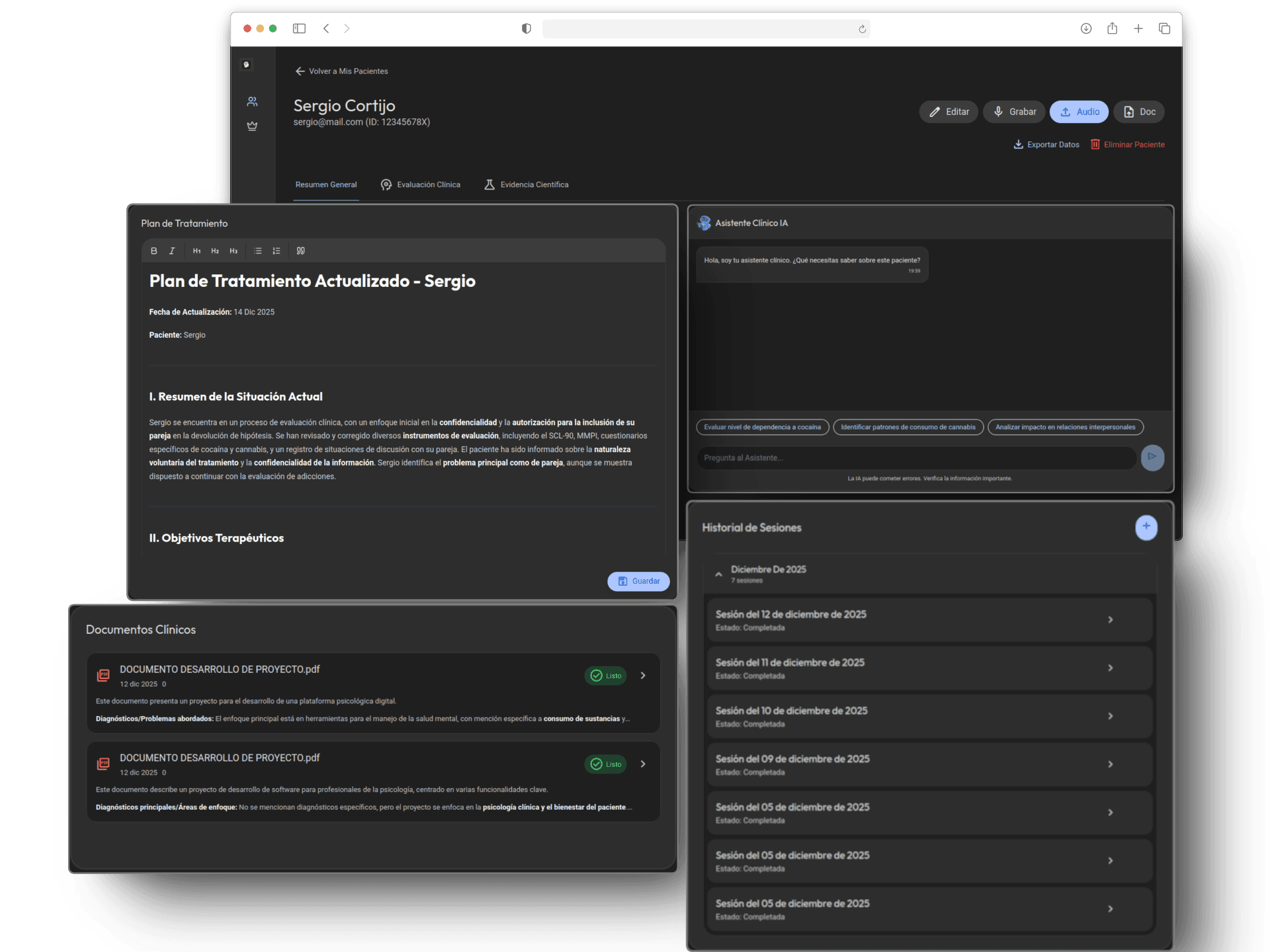Screen dimensions: 1270x952
Task: Open the Evidencia Científica tab
Action: pyautogui.click(x=527, y=185)
